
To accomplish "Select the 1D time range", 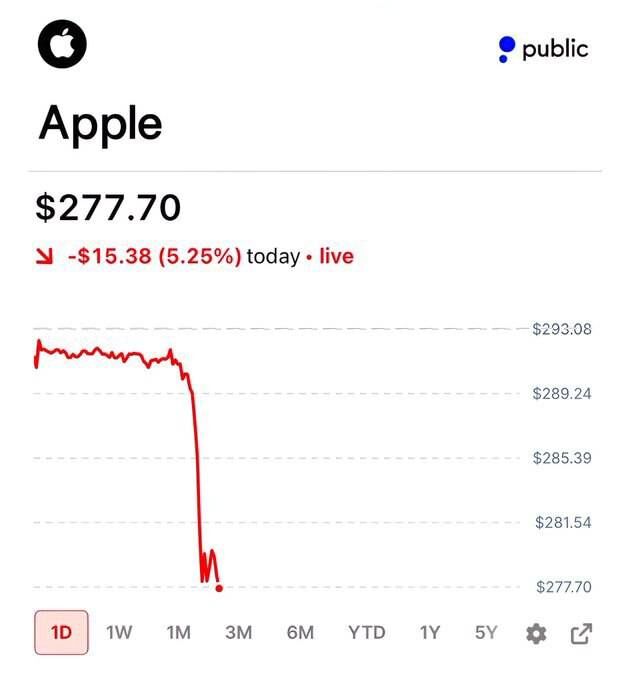I will (x=61, y=632).
